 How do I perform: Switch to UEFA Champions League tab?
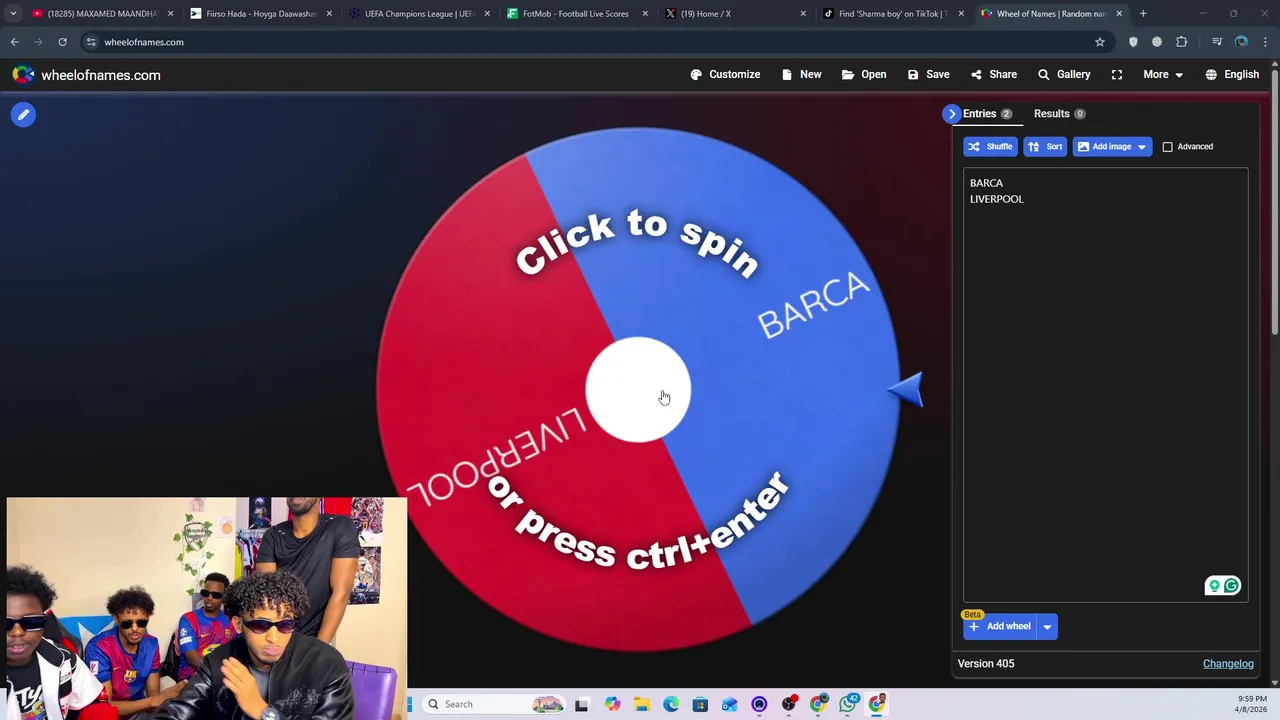coord(419,14)
